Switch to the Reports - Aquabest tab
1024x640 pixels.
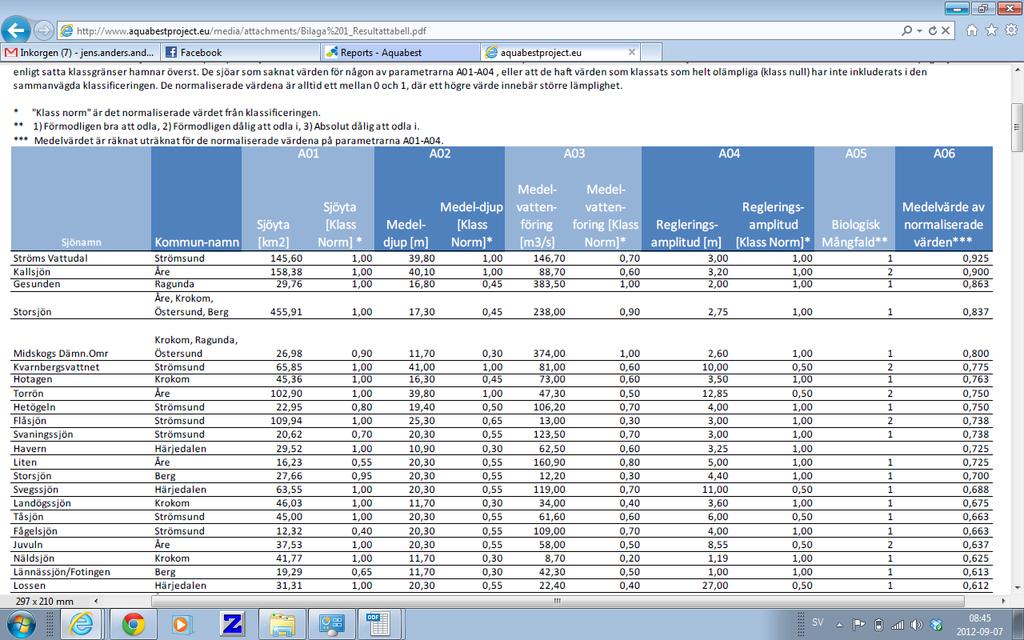pos(400,52)
